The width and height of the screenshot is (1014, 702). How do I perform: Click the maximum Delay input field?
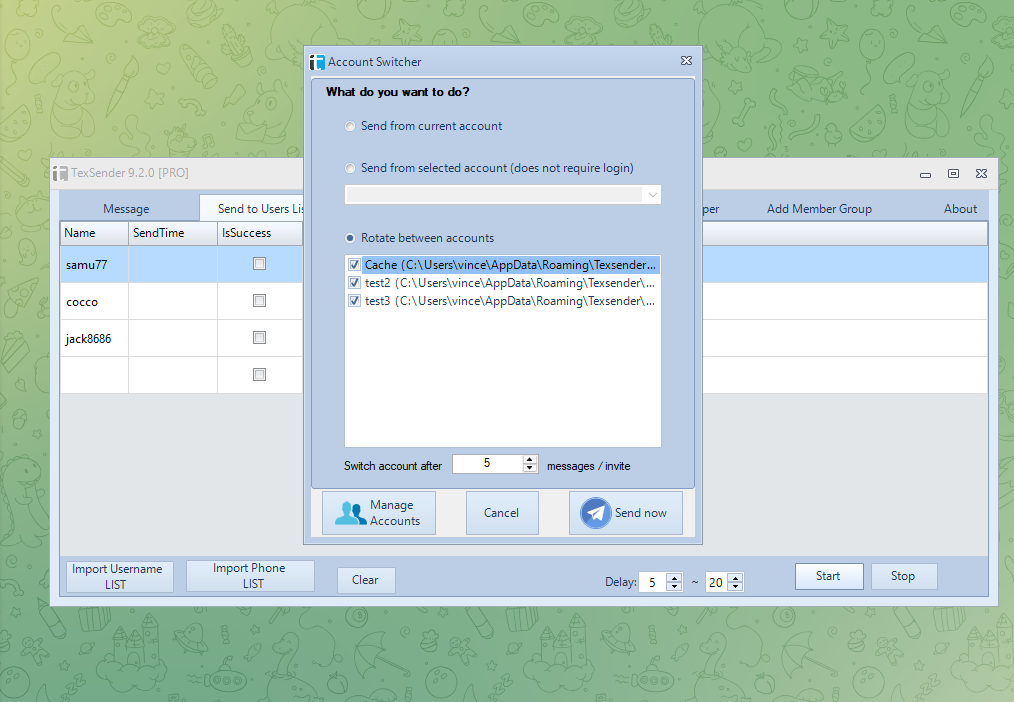717,582
